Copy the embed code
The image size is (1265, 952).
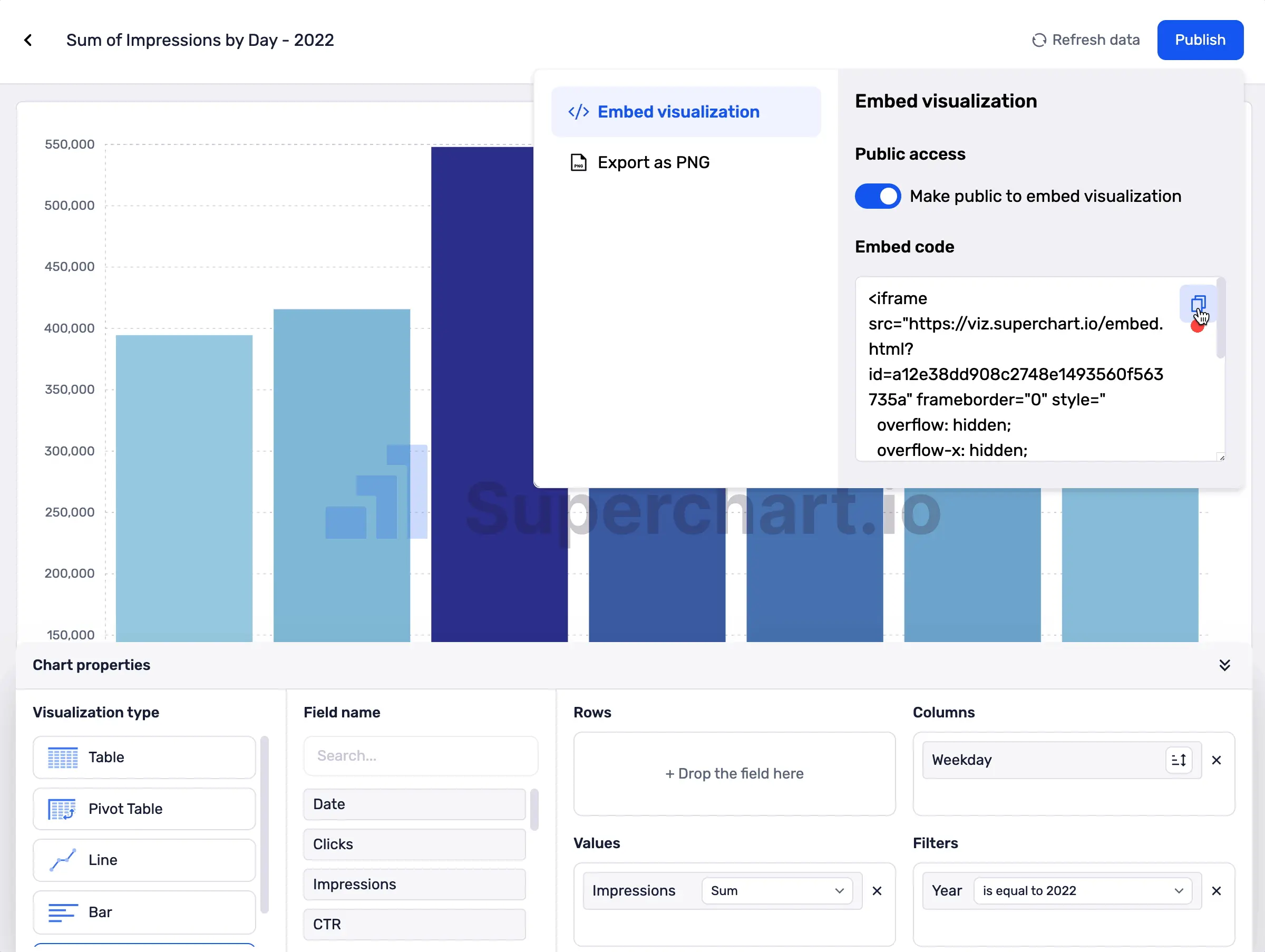point(1198,304)
